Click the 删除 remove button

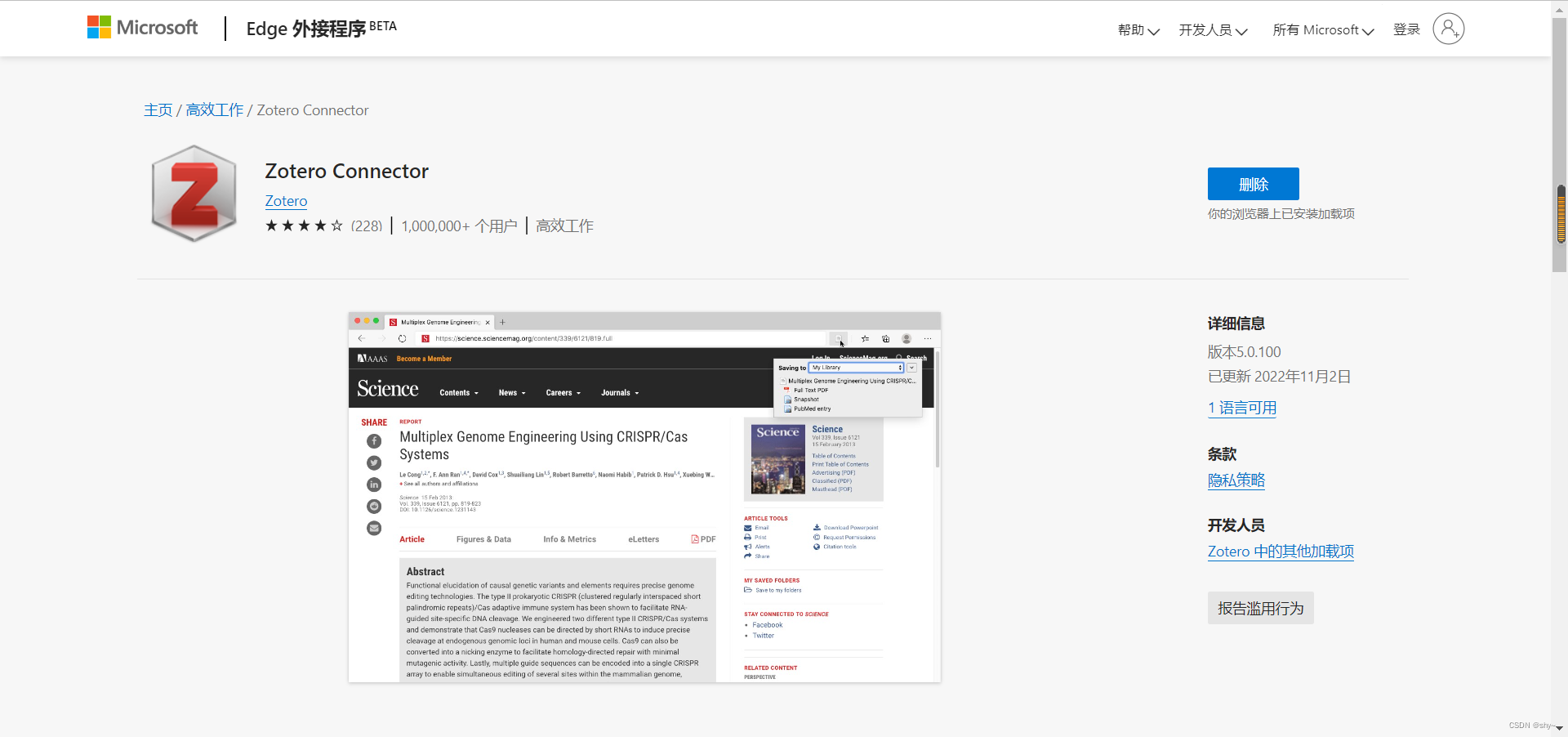(1253, 184)
